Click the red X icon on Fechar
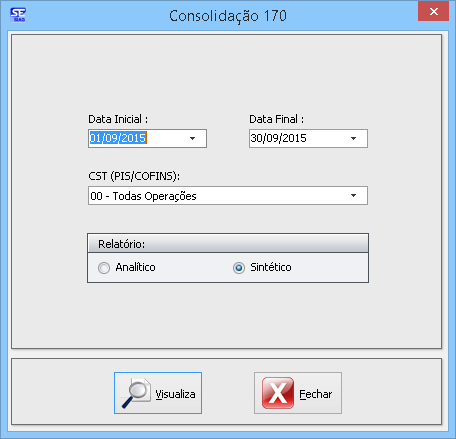The height and width of the screenshot is (439, 456). click(278, 393)
